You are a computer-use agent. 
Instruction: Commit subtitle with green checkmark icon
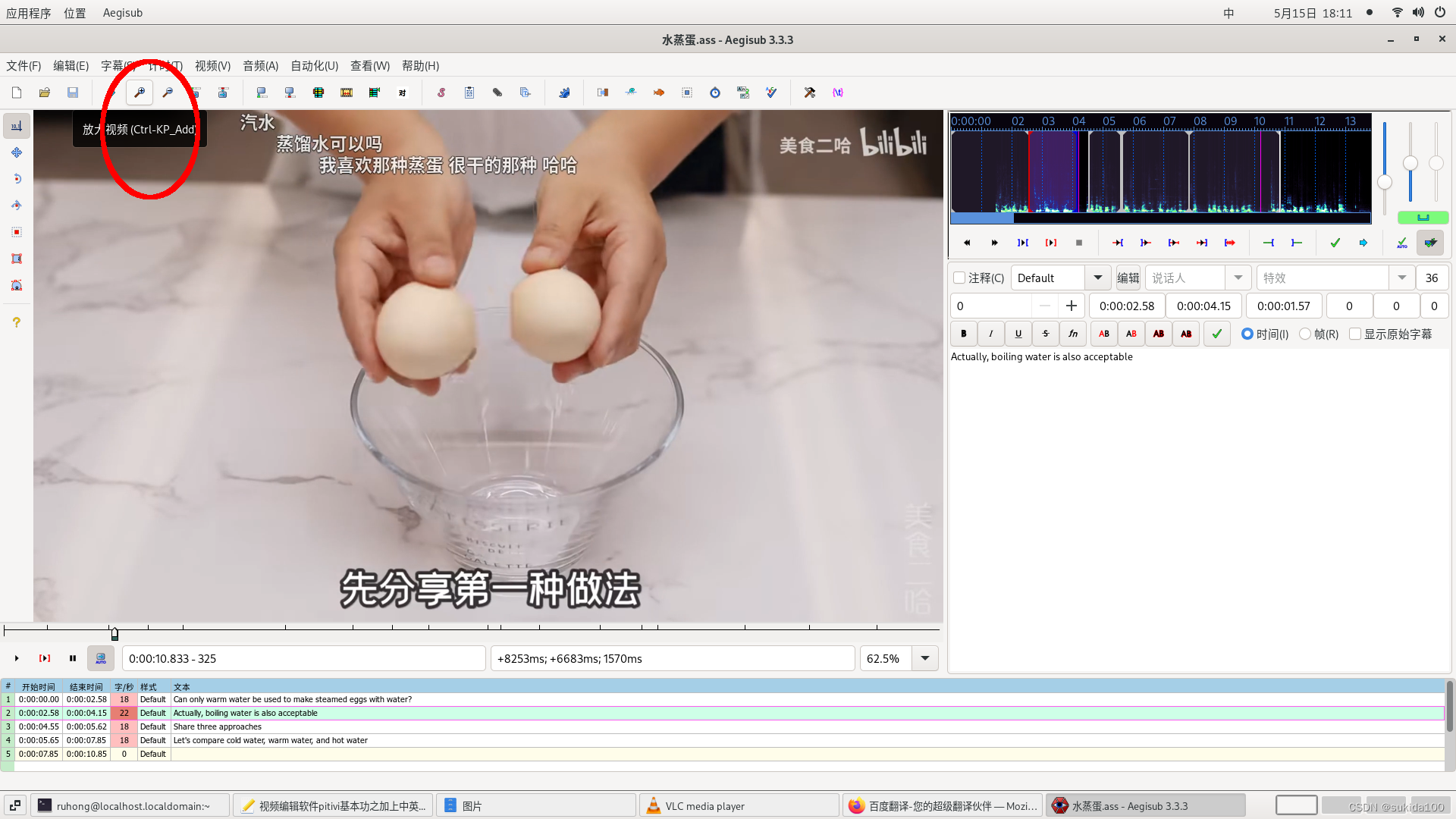coord(1335,243)
